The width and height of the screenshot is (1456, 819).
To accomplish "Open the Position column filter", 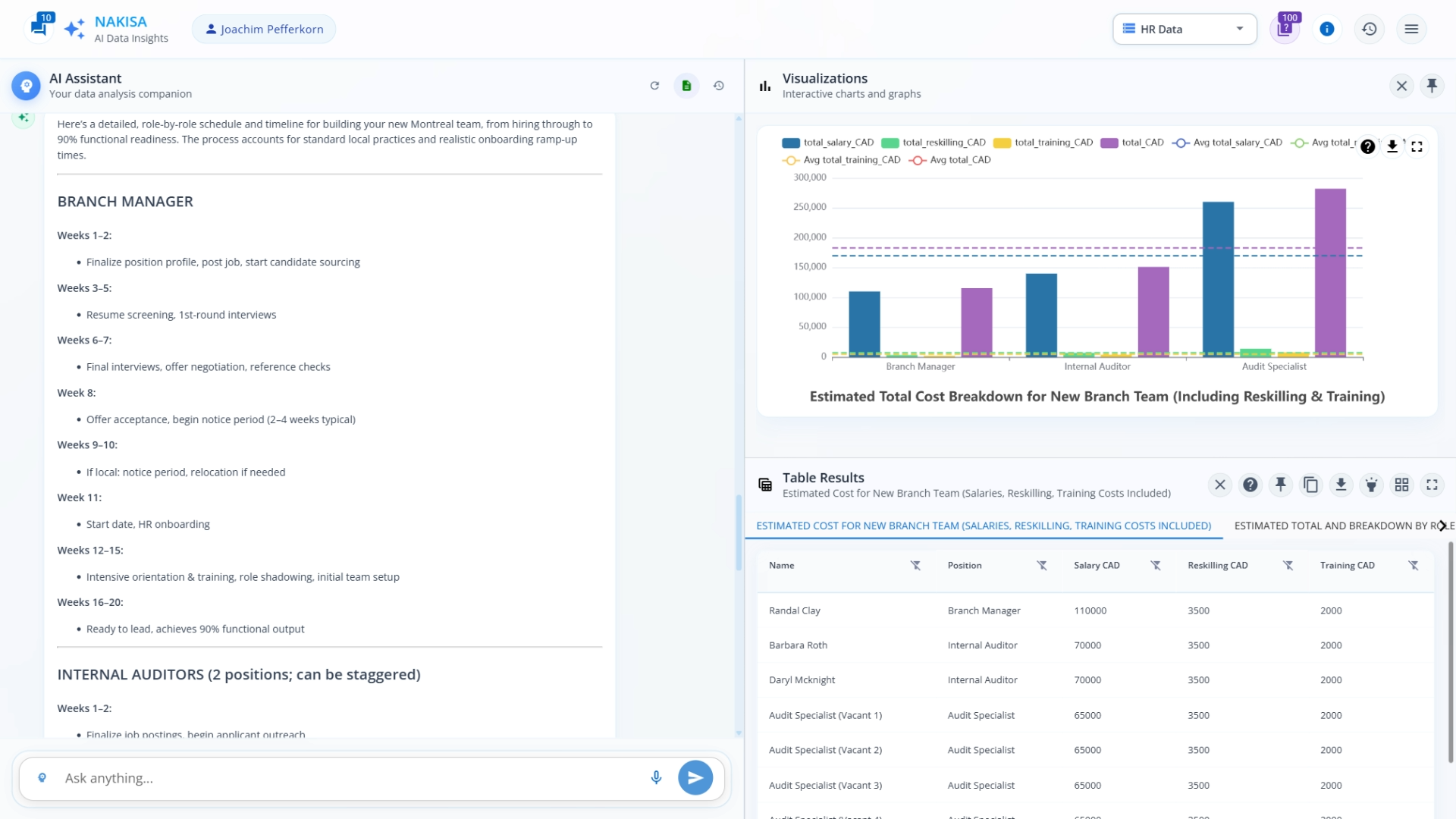I will pos(1041,566).
